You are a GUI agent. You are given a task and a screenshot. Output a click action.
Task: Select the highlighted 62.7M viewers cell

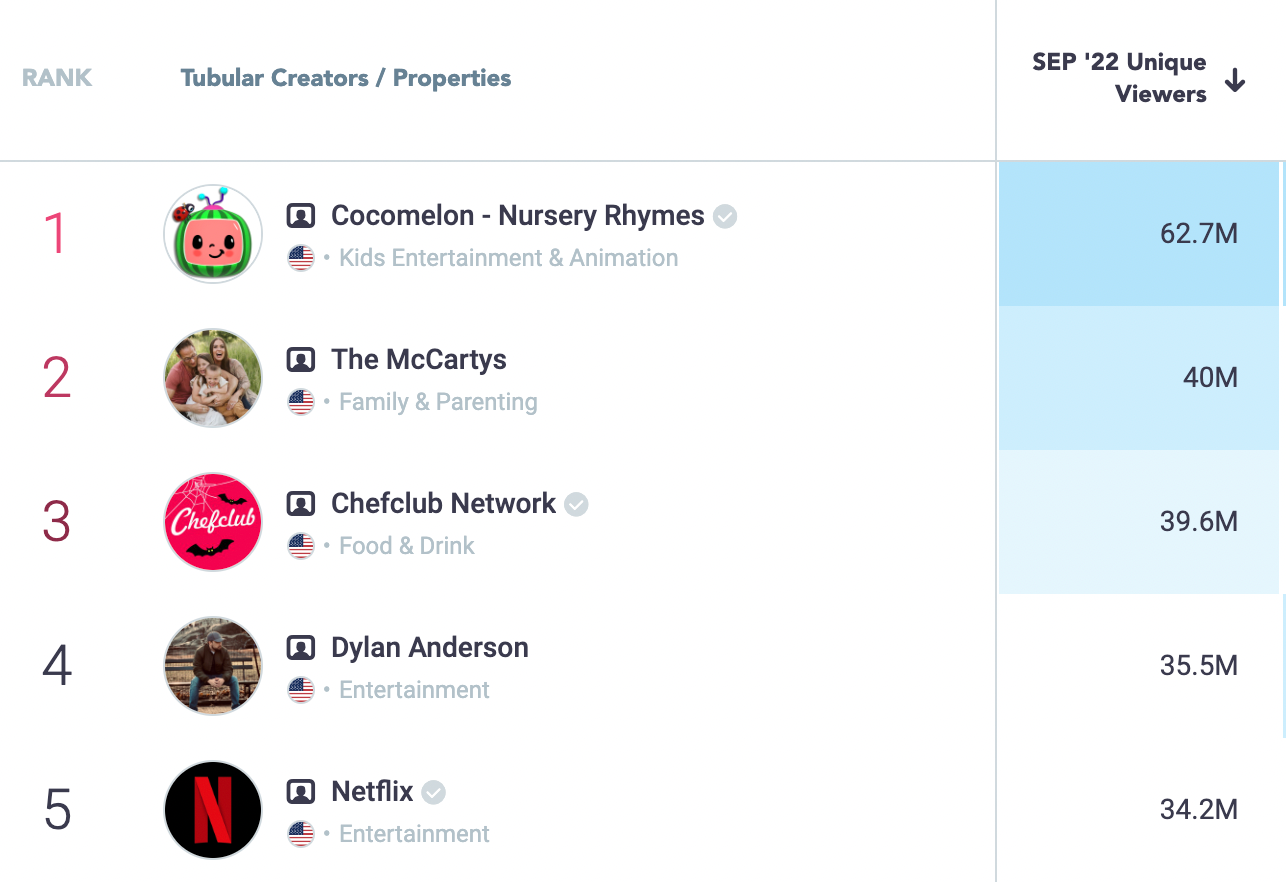pos(1139,234)
